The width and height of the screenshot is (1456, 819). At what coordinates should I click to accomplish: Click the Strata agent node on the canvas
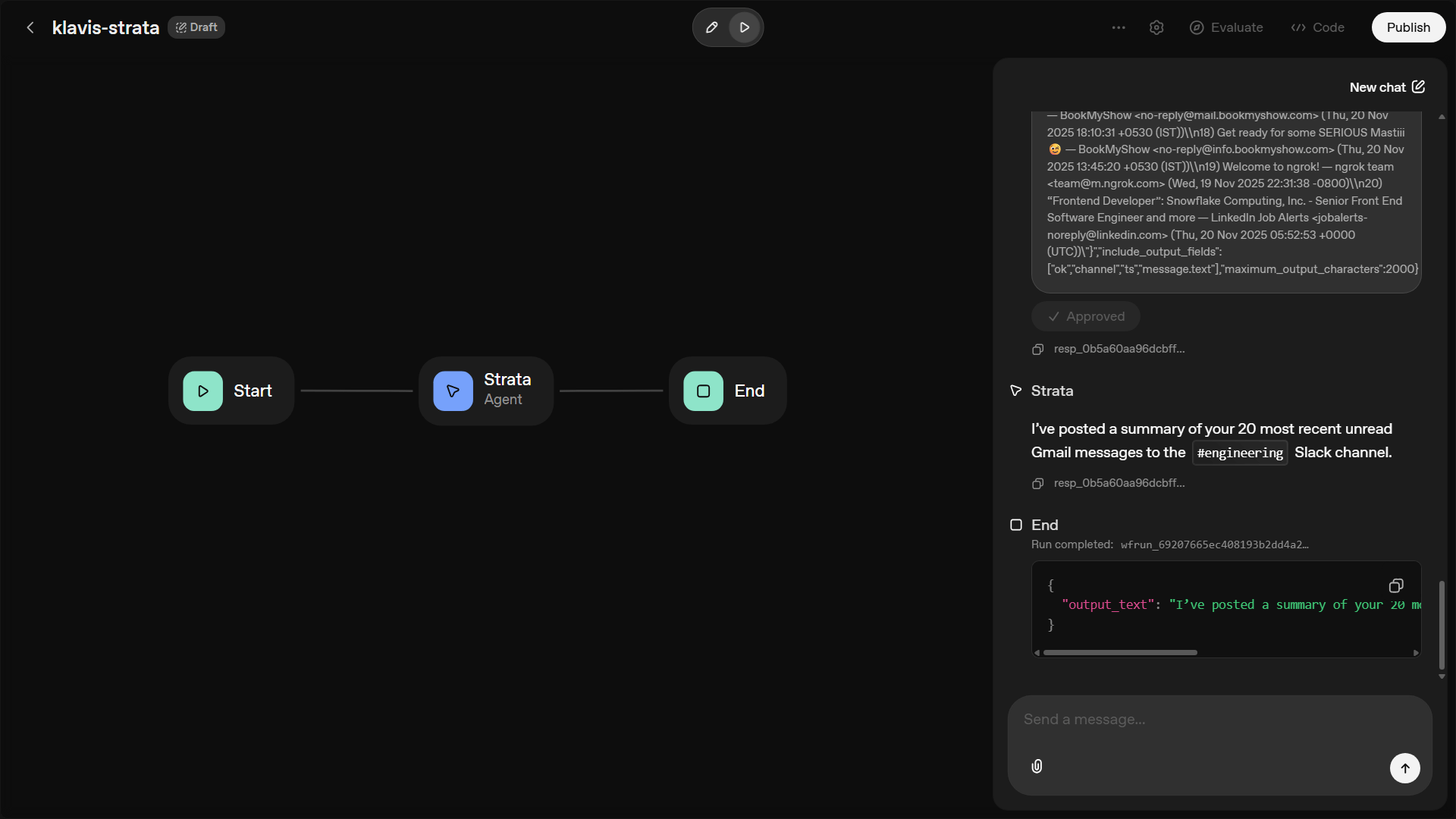tap(486, 391)
